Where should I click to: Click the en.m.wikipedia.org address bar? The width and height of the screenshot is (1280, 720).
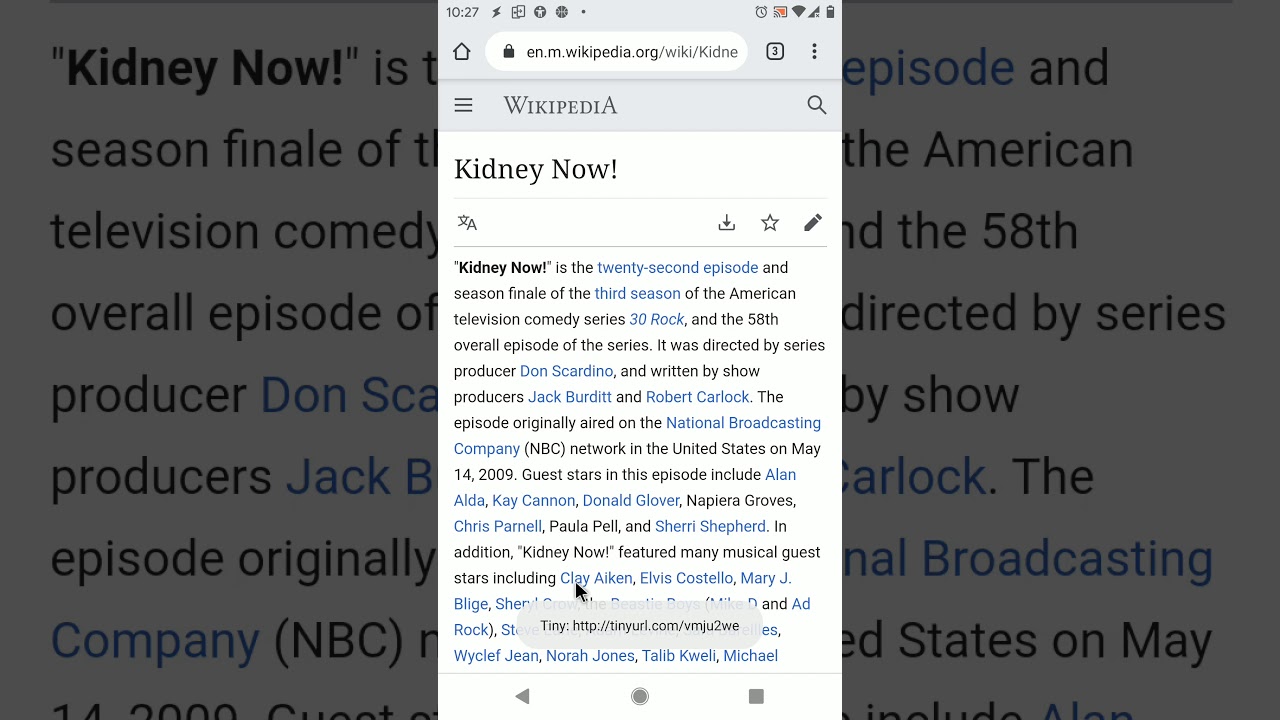616,52
